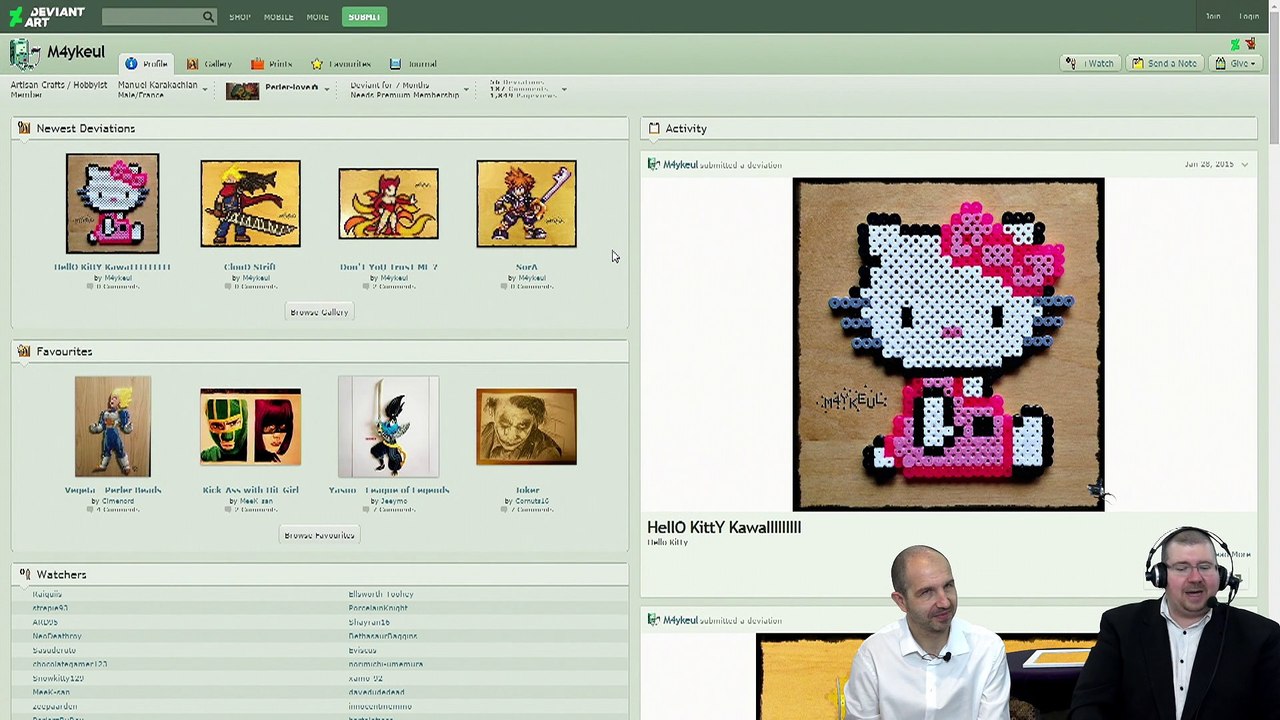
Task: Open the large Hello Kitty activity image
Action: (948, 344)
